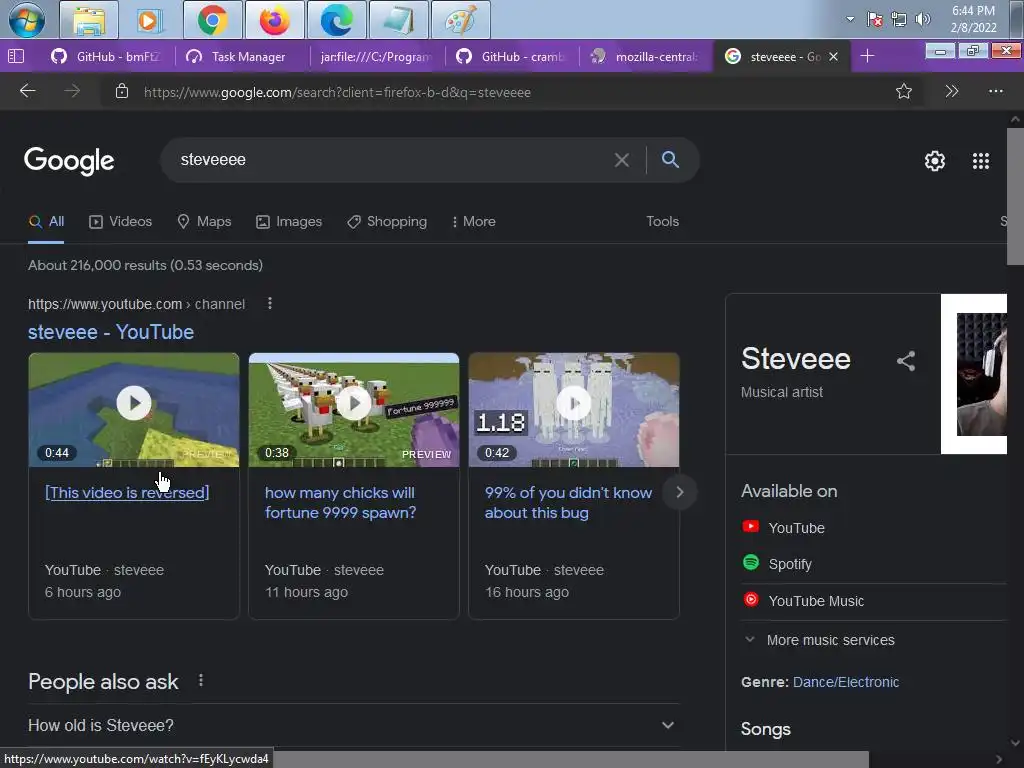Switch to the GitHub - bmFtZ tab
This screenshot has height=768, width=1024.
point(106,57)
